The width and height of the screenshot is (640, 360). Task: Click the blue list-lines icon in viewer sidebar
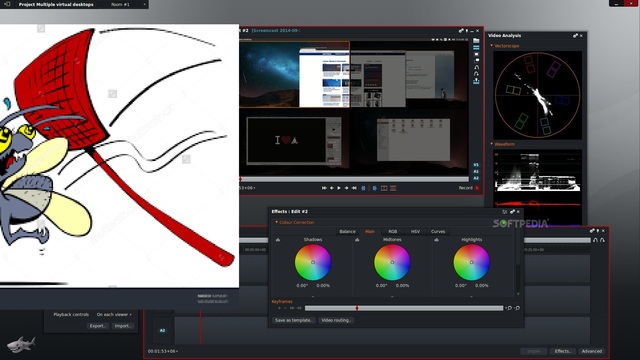pyautogui.click(x=476, y=48)
